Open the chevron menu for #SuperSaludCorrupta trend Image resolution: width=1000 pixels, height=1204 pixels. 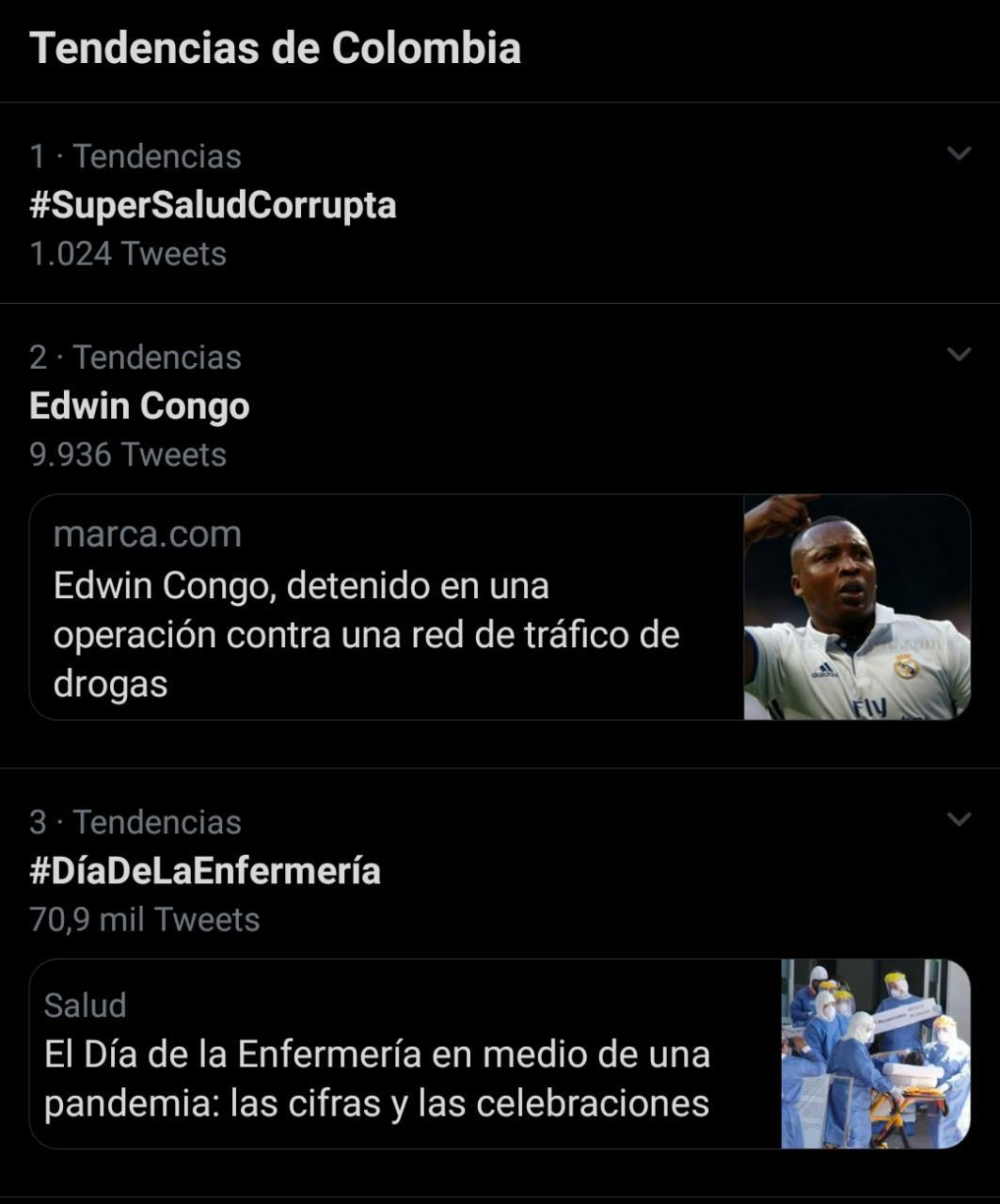[959, 153]
